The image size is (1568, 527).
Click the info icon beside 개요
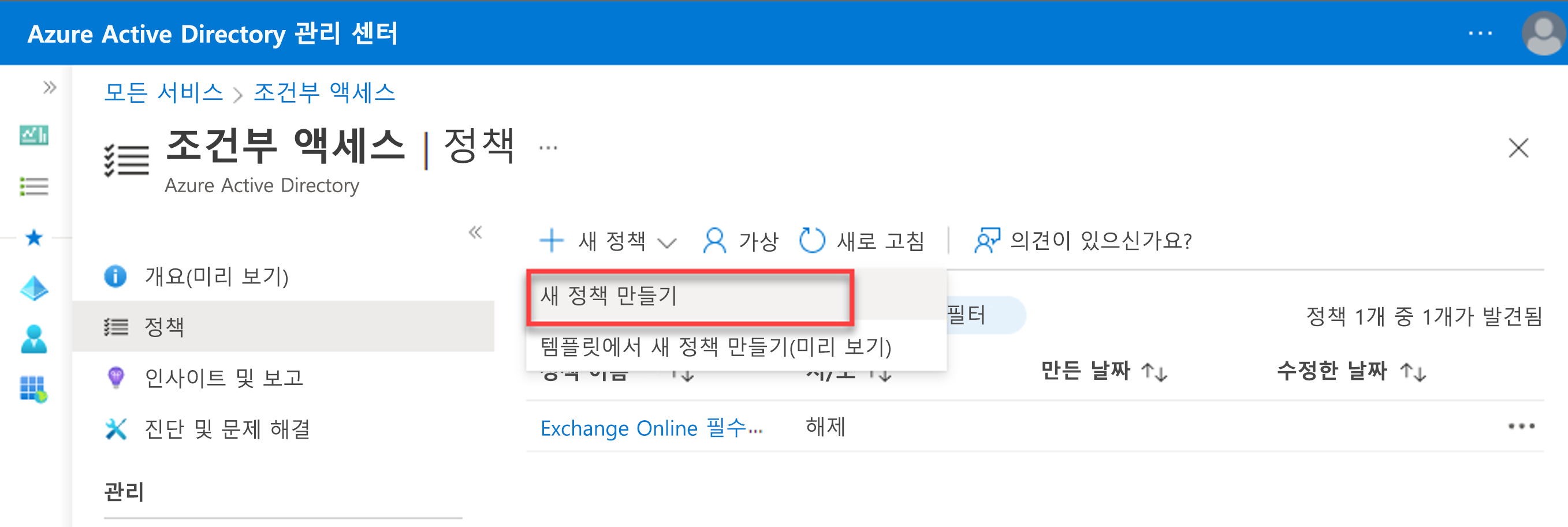pos(115,276)
